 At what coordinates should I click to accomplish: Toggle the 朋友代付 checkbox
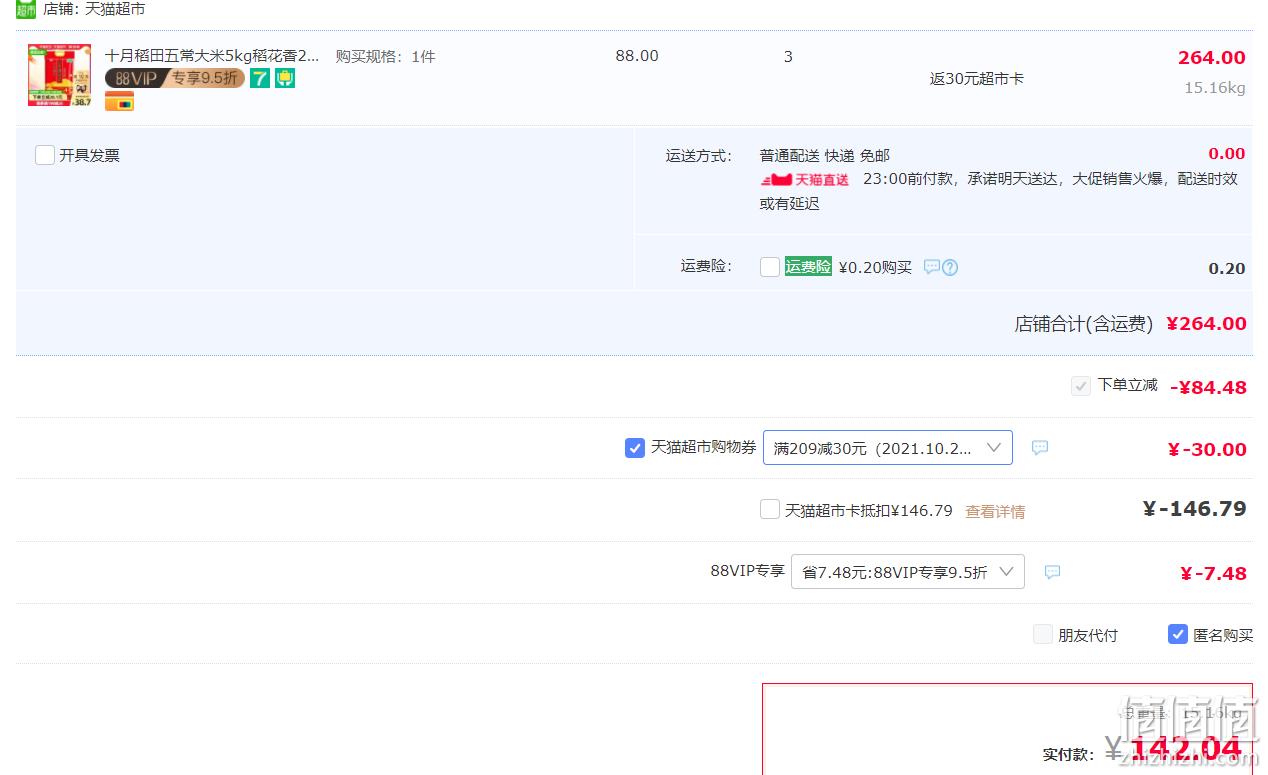point(1043,634)
